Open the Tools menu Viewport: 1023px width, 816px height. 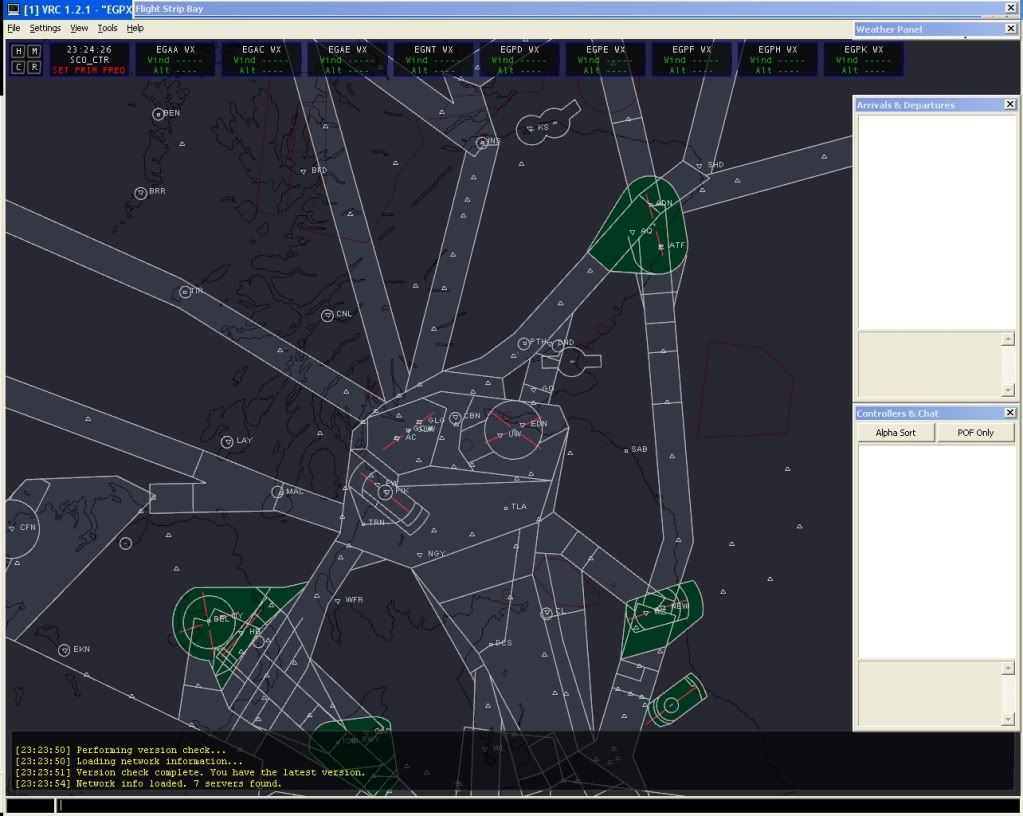(107, 28)
